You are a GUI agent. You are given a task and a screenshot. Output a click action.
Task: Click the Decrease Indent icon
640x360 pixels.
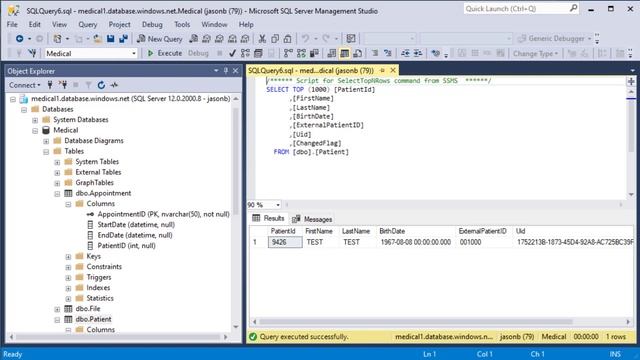405,53
